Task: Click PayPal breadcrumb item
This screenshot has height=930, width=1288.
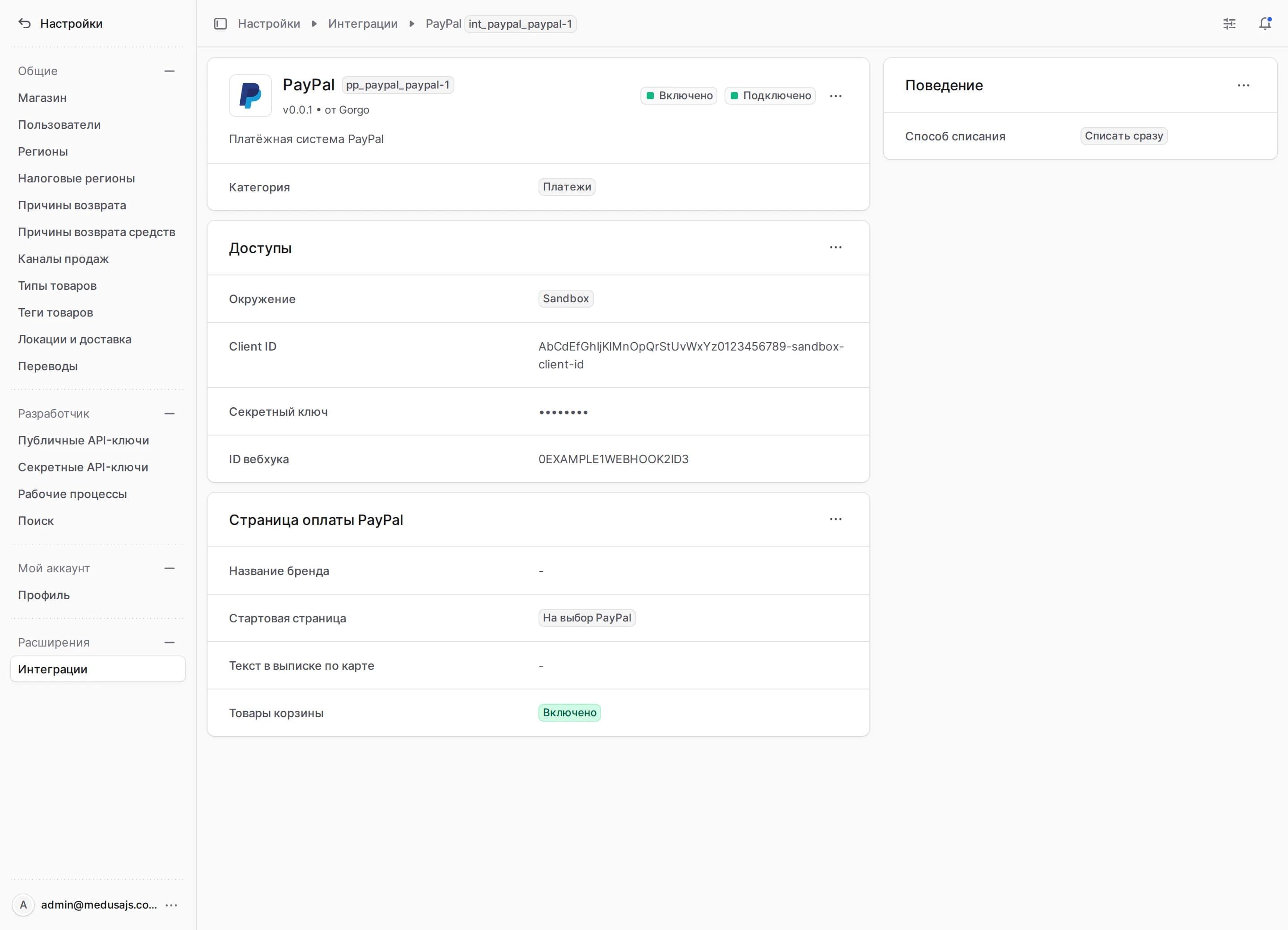Action: pos(444,24)
